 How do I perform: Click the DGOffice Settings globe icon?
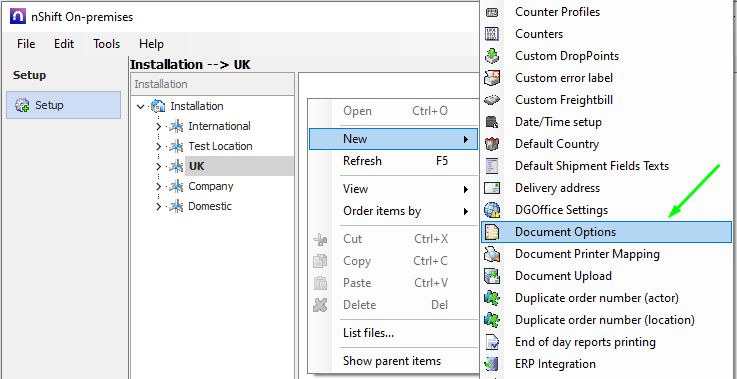pos(492,210)
